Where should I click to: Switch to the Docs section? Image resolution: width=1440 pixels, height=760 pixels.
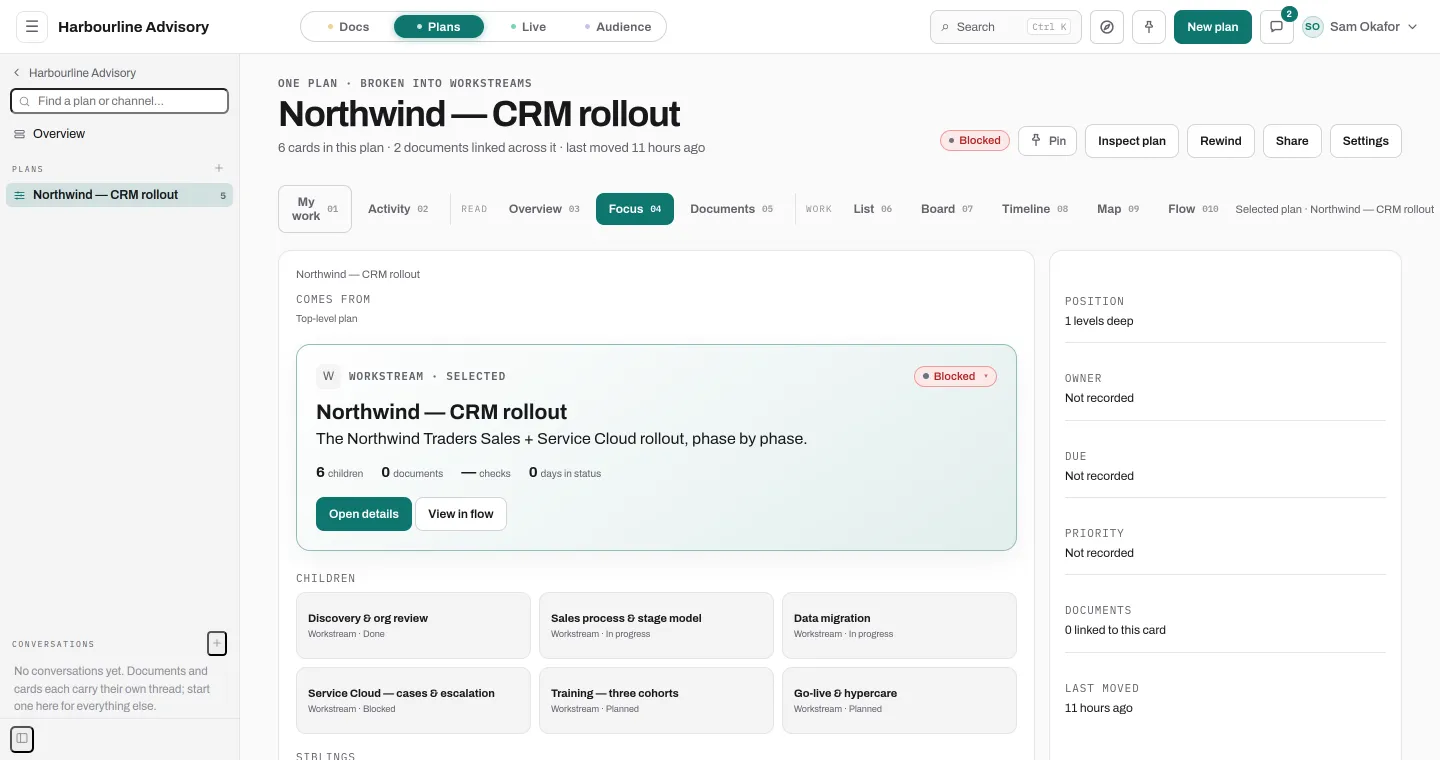pos(348,27)
